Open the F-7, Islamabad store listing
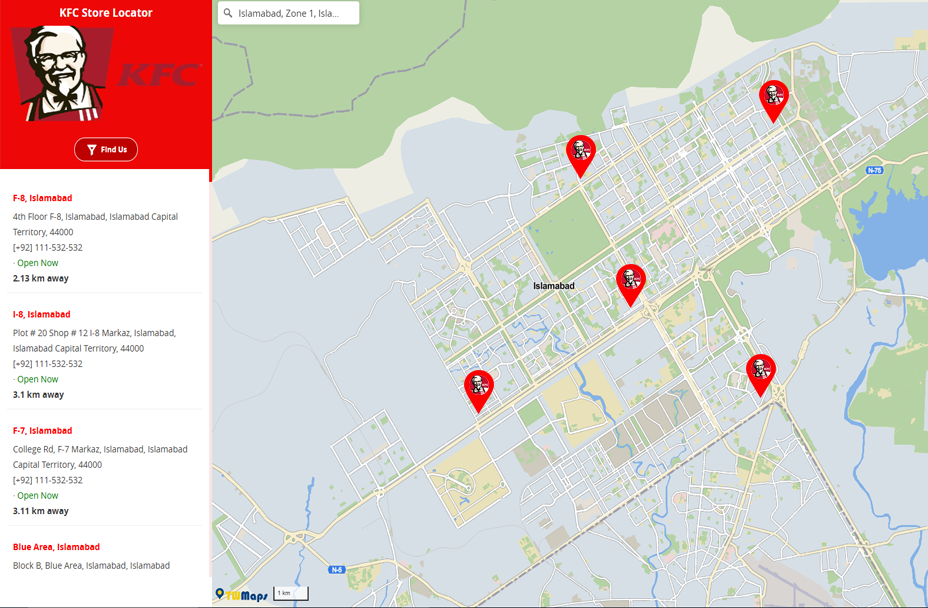The width and height of the screenshot is (928, 608). (42, 431)
